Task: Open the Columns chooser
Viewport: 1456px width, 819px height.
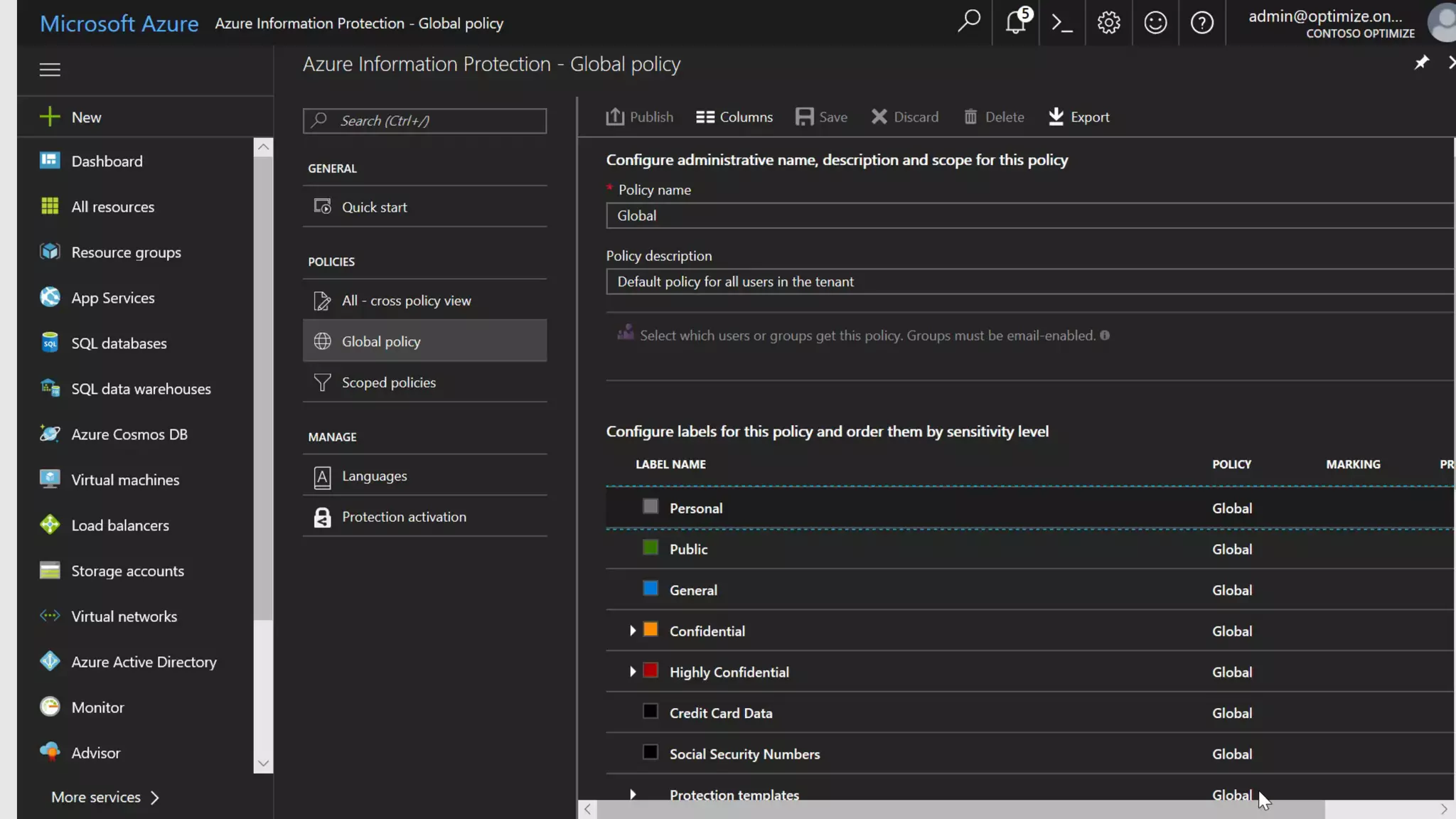Action: [734, 117]
